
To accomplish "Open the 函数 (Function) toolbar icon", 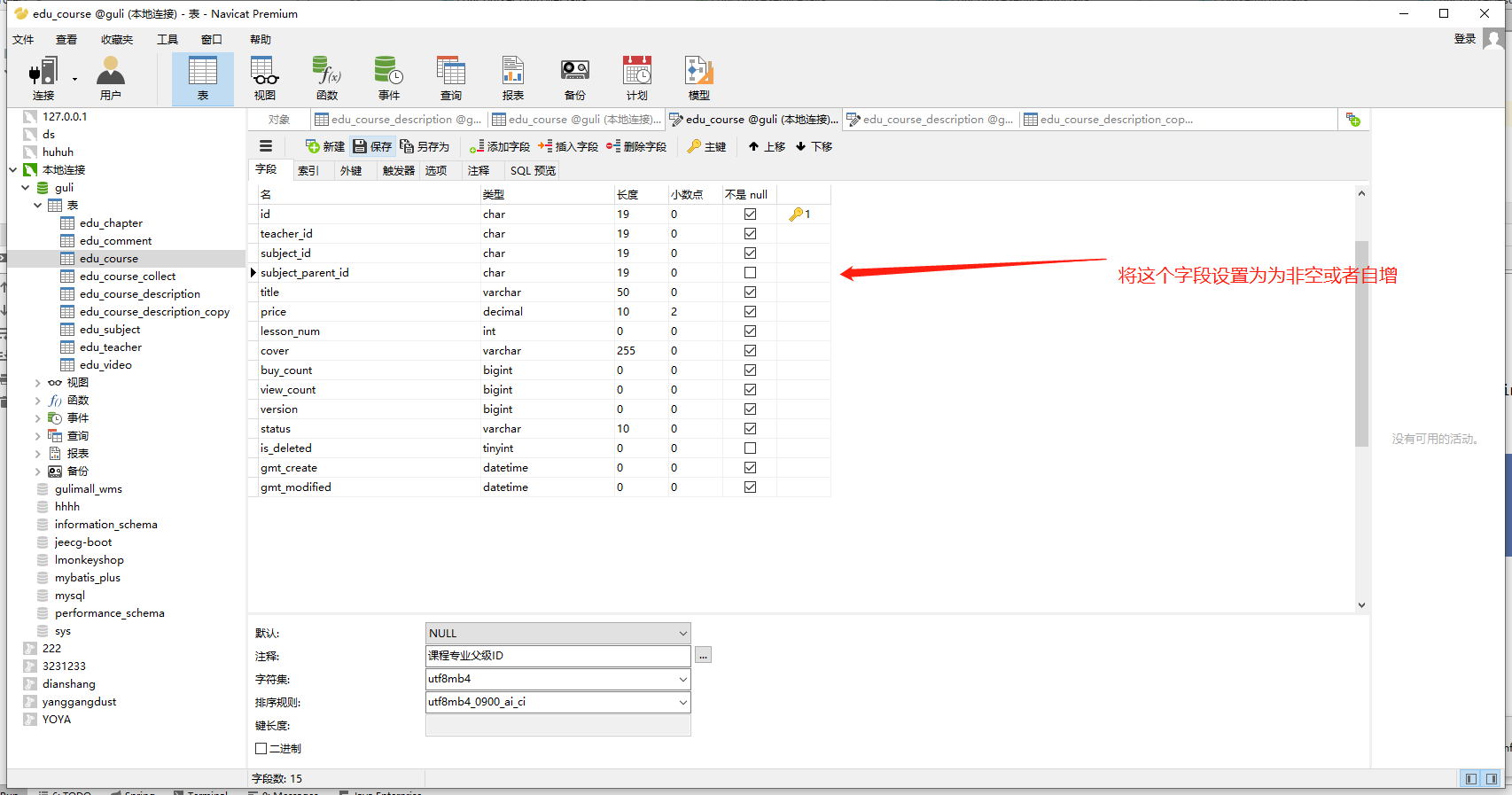I will tap(327, 79).
